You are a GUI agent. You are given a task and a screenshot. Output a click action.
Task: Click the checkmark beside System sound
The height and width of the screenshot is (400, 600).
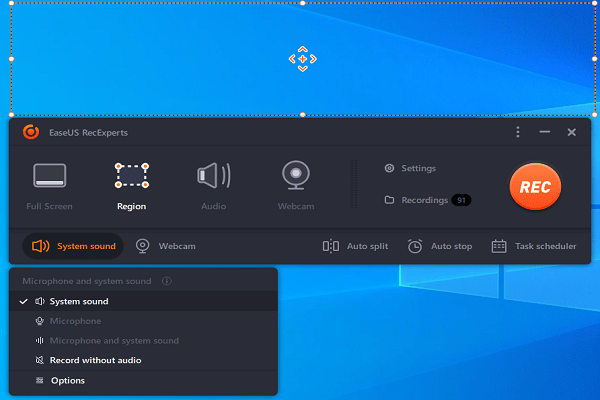point(24,302)
